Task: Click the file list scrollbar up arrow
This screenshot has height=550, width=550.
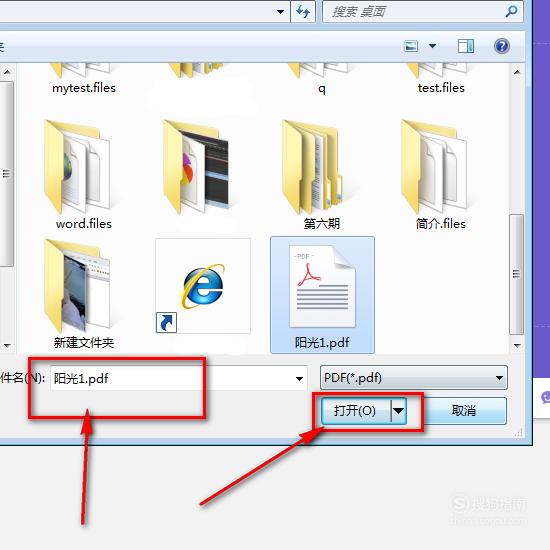Action: [x=517, y=72]
